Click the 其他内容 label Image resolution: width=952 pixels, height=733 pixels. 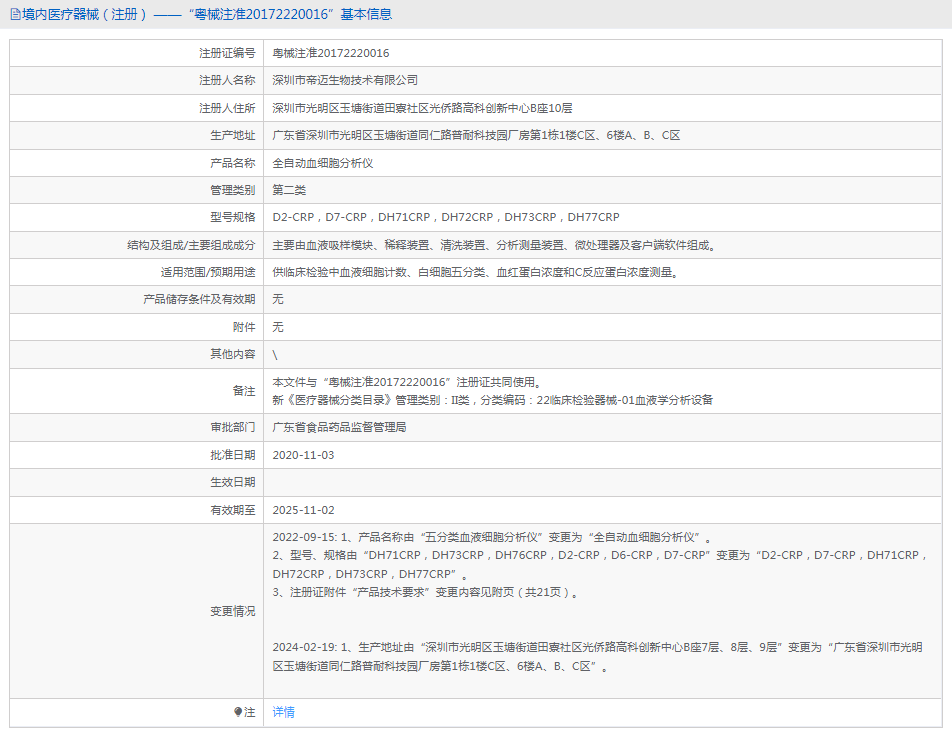(233, 353)
